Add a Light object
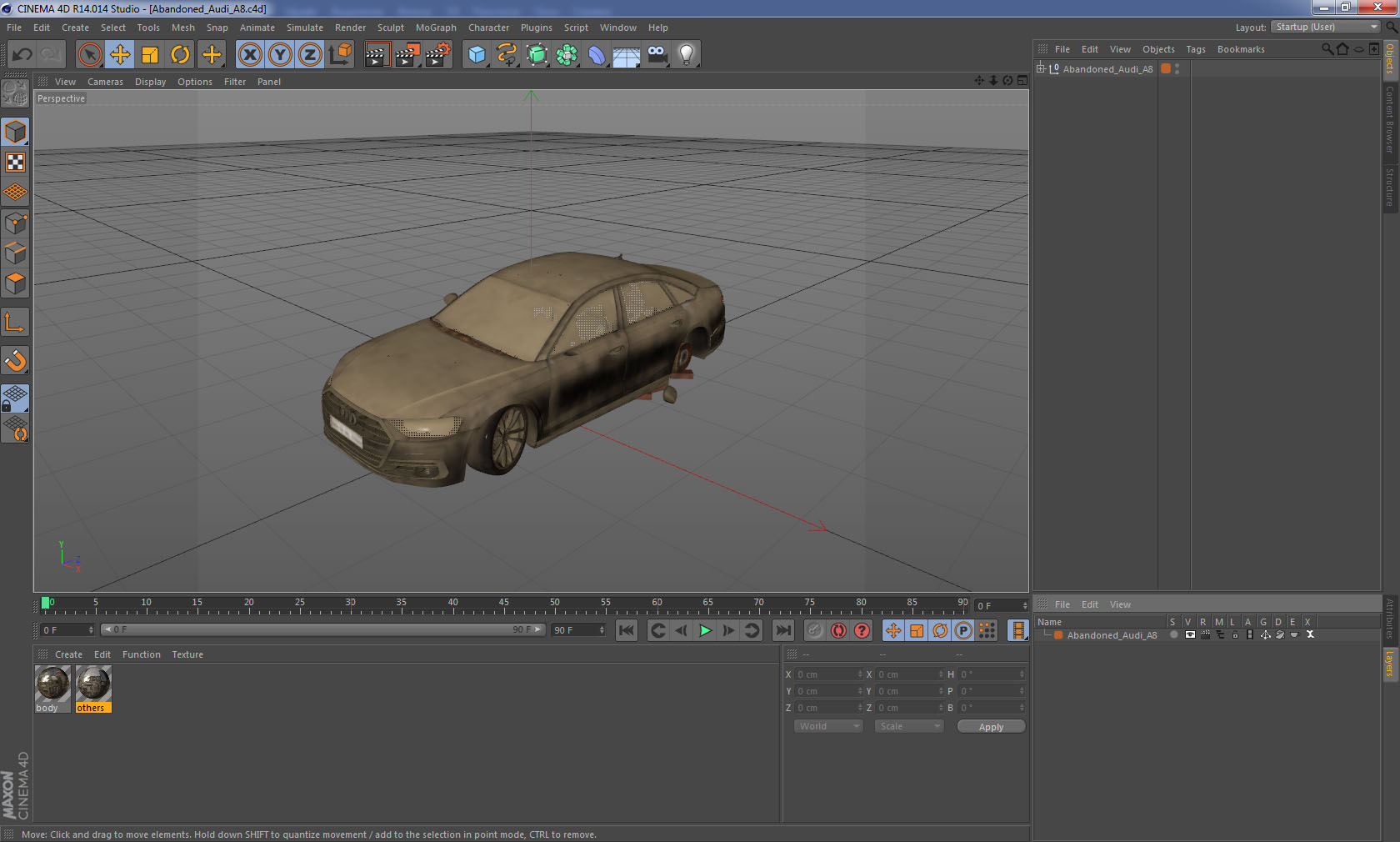The height and width of the screenshot is (842, 1400). tap(687, 55)
